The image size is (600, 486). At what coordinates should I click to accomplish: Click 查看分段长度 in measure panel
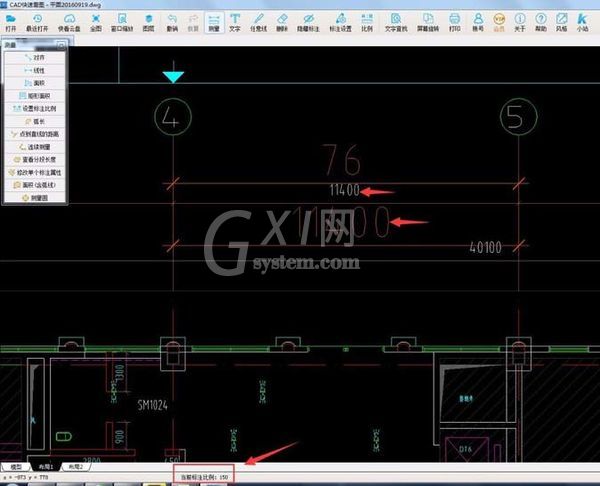click(35, 160)
